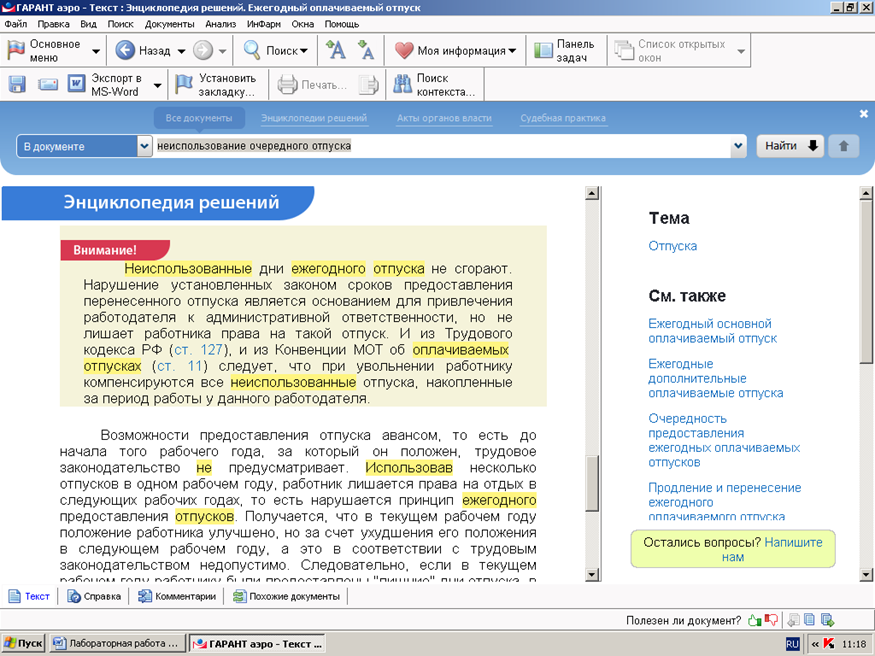Select the Судебная практика search tab
Image resolution: width=875 pixels, height=656 pixels.
tap(563, 118)
